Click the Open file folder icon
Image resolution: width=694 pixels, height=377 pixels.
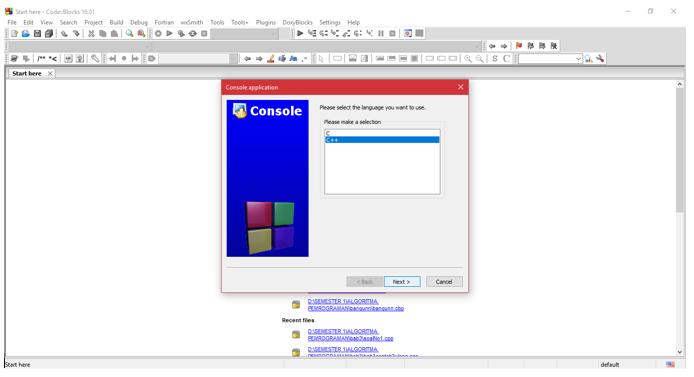(26, 34)
